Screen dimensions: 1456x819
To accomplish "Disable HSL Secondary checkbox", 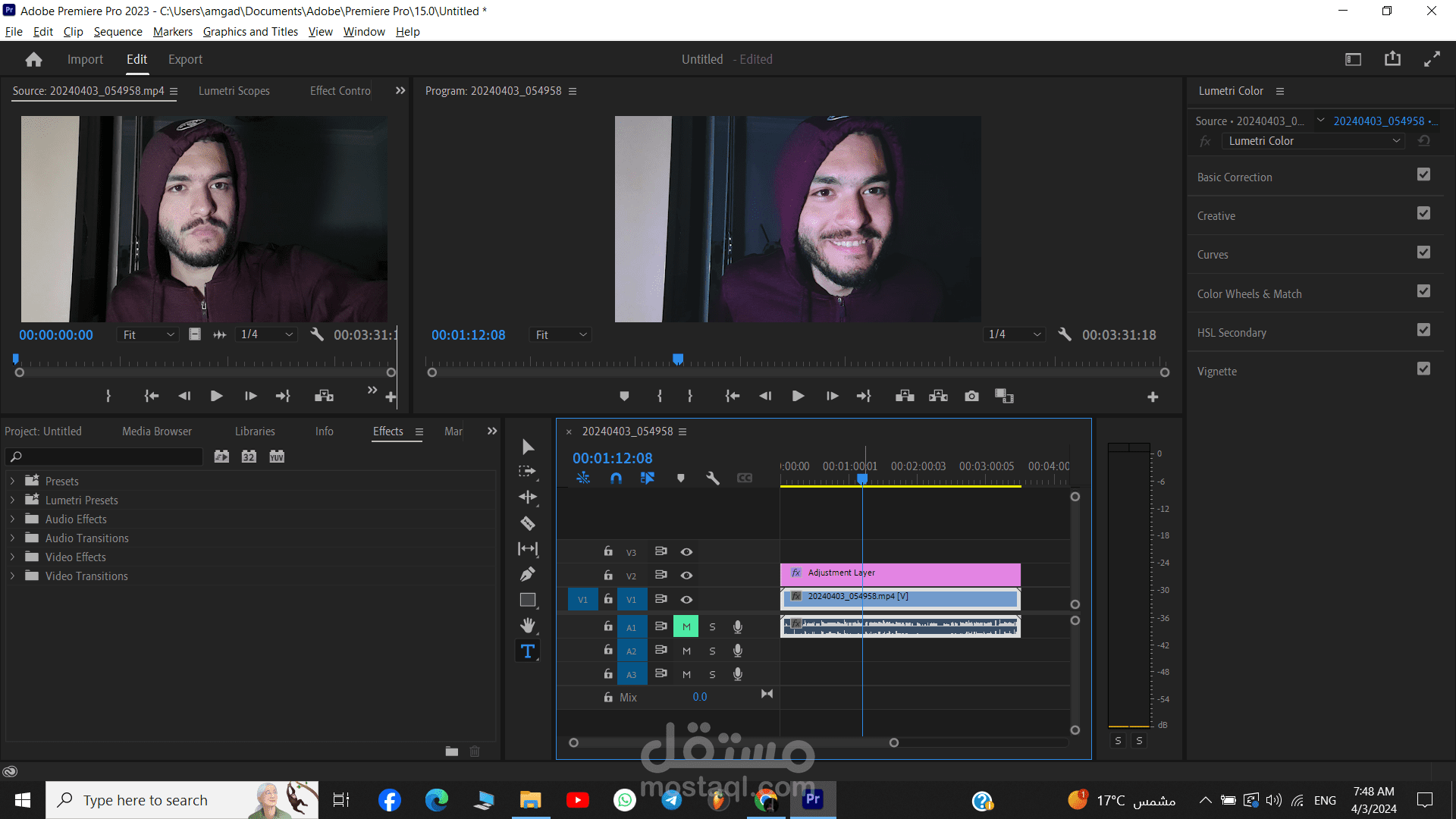I will (x=1423, y=330).
